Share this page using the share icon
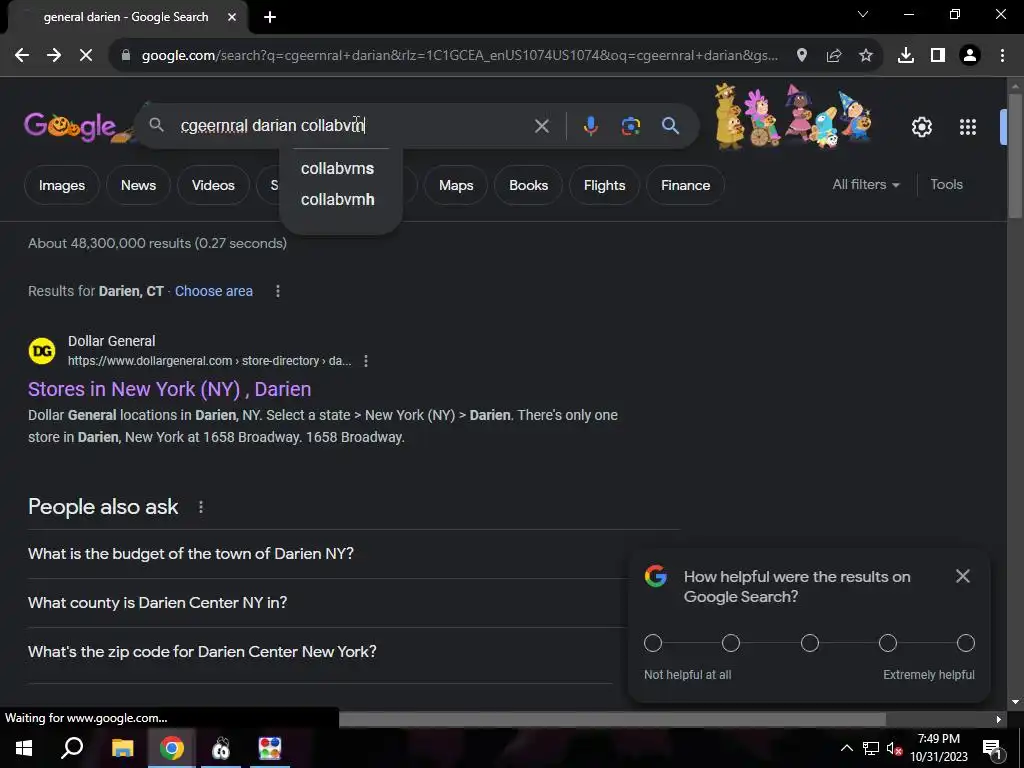 833,56
